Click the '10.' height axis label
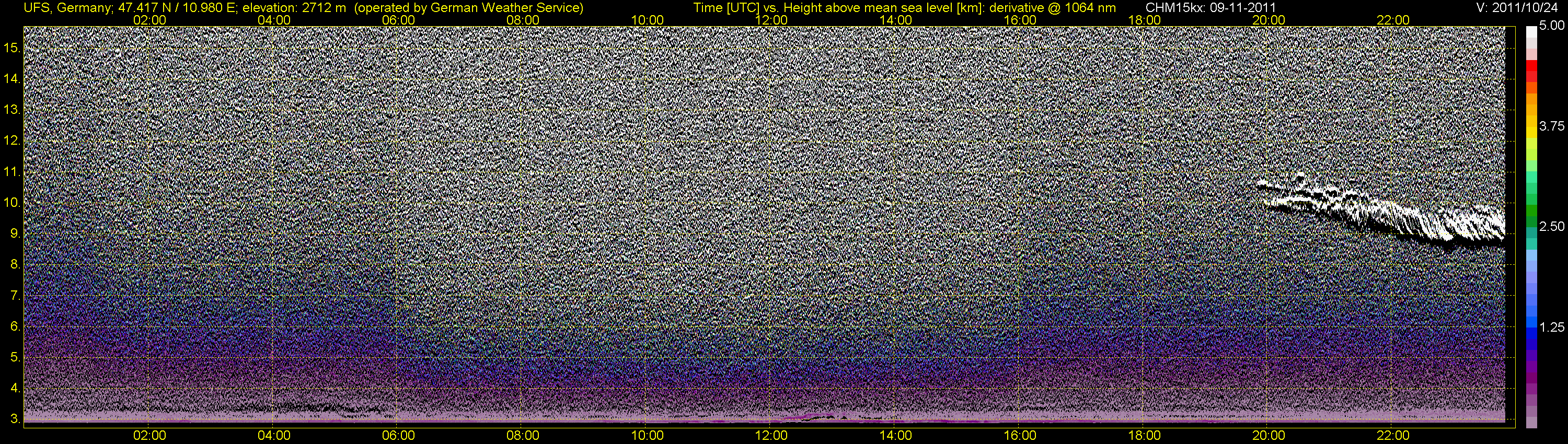Image resolution: width=1568 pixels, height=444 pixels. click(x=12, y=203)
